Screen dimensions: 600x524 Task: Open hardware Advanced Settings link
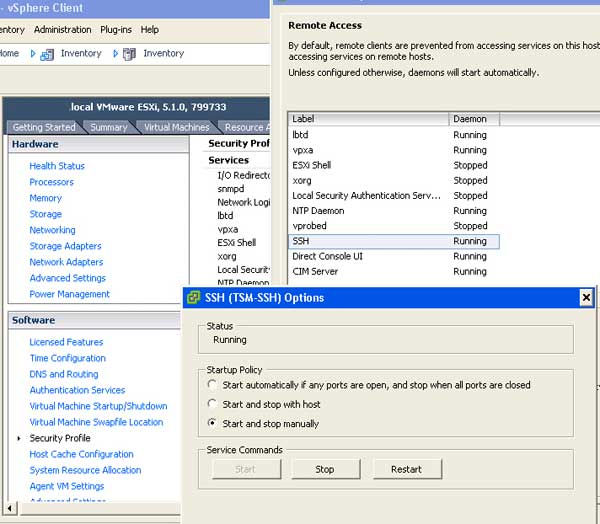pos(67,278)
